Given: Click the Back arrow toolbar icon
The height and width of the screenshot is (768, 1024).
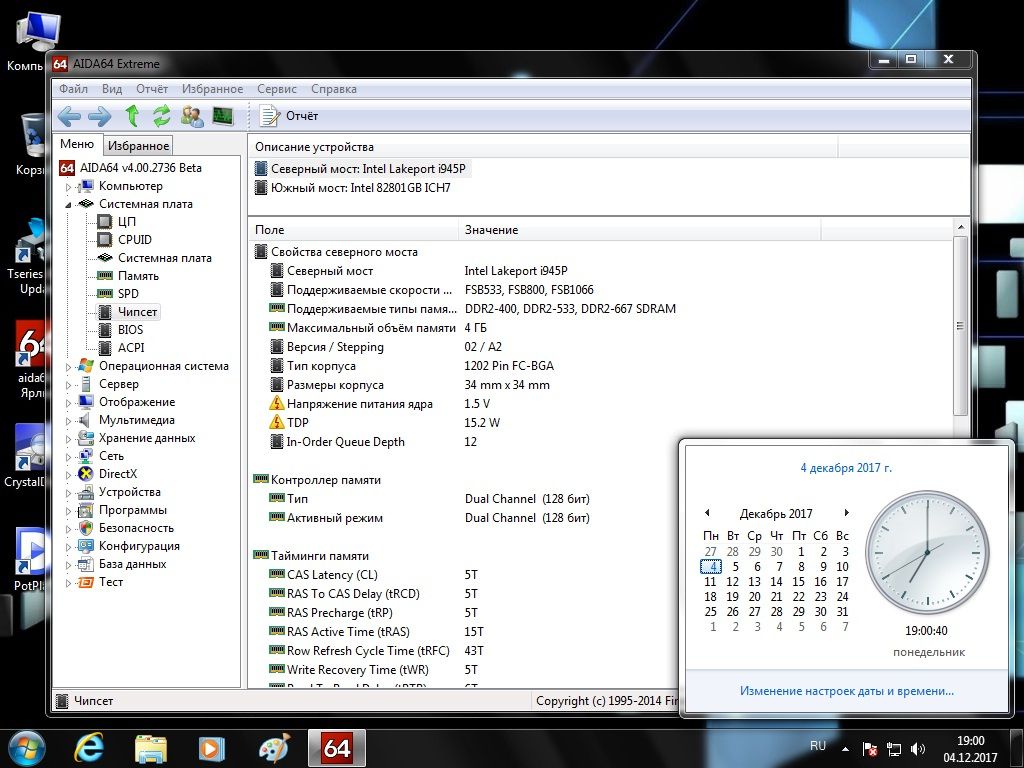Looking at the screenshot, I should pyautogui.click(x=69, y=116).
